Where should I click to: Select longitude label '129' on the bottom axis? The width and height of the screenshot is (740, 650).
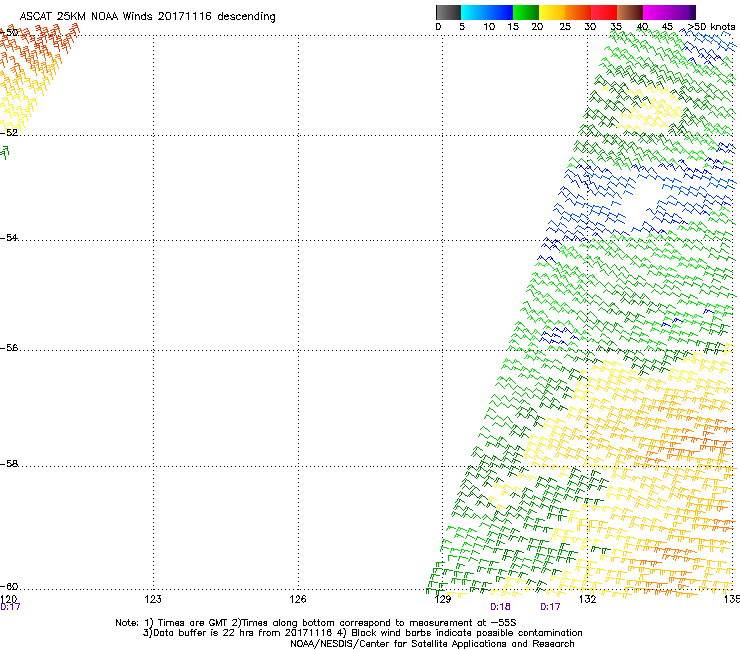[x=443, y=599]
